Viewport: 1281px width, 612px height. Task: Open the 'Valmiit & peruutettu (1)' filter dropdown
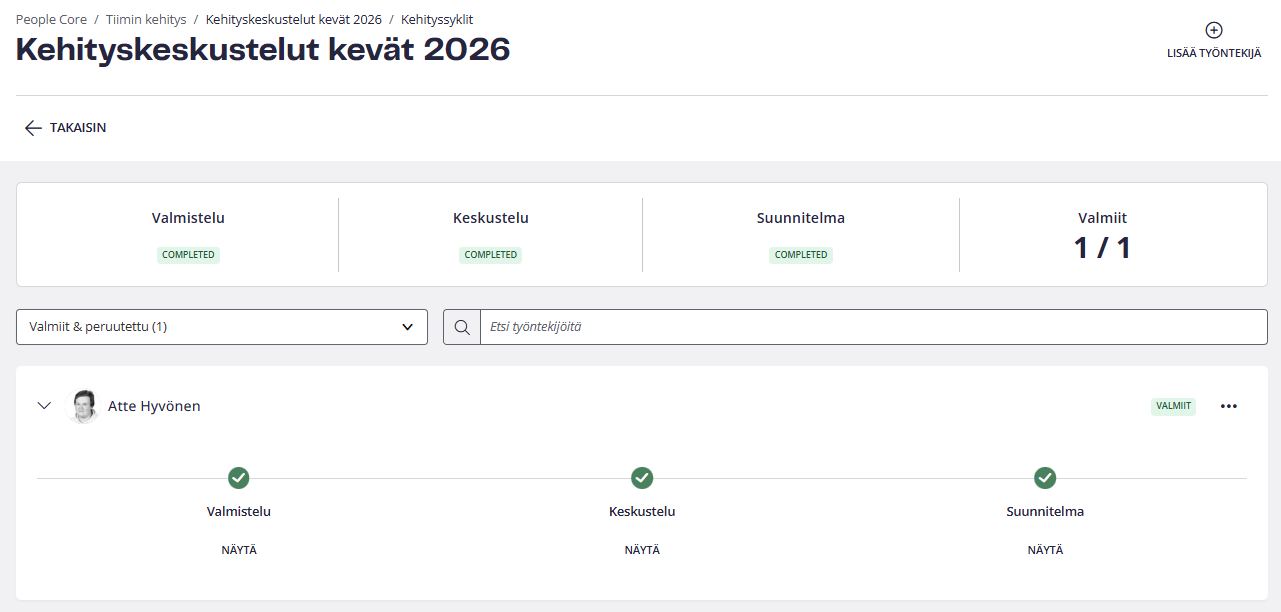click(x=222, y=327)
